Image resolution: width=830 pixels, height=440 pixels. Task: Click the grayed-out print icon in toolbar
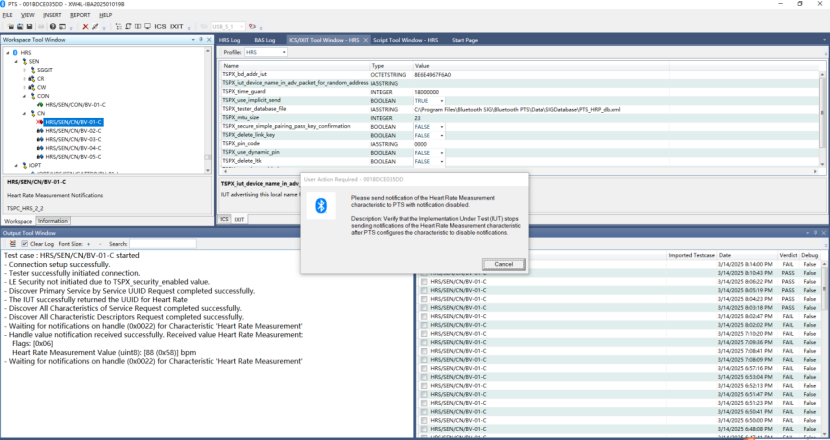41,26
